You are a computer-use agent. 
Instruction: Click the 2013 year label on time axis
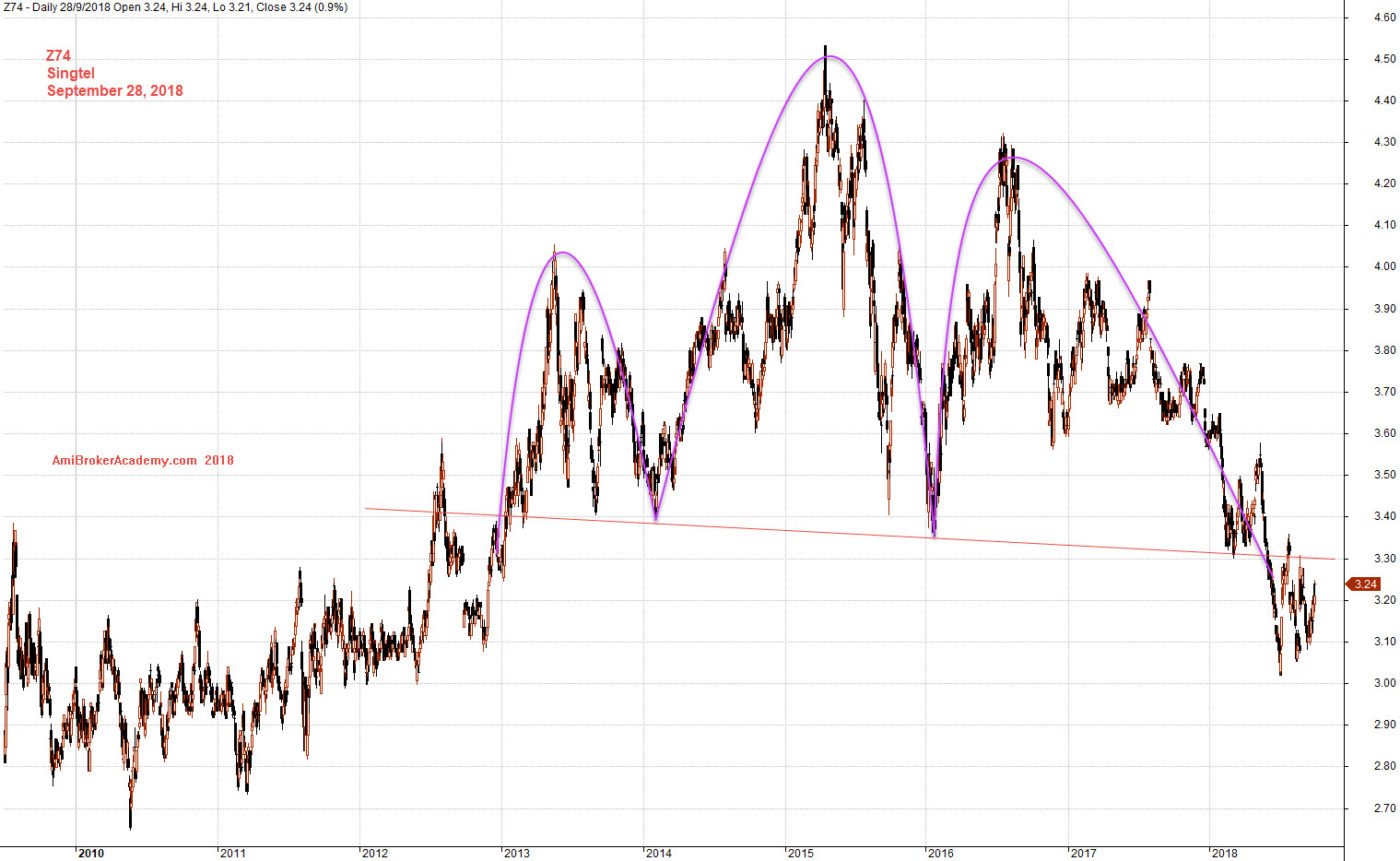[517, 853]
